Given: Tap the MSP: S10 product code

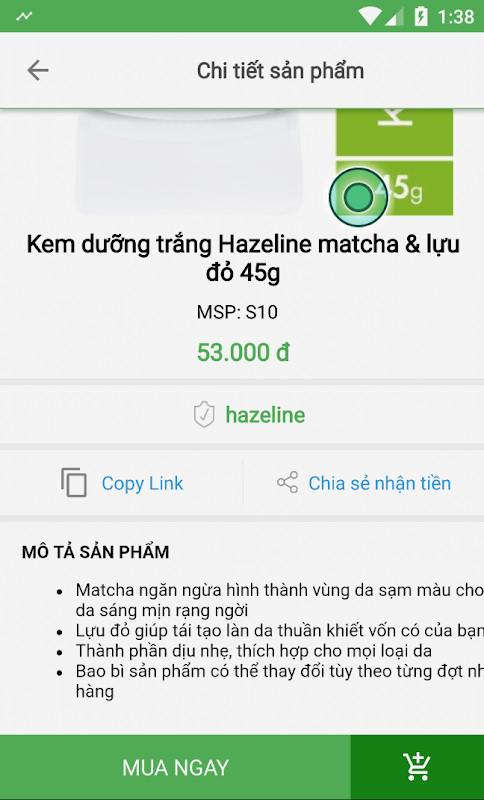Looking at the screenshot, I should click(x=237, y=312).
